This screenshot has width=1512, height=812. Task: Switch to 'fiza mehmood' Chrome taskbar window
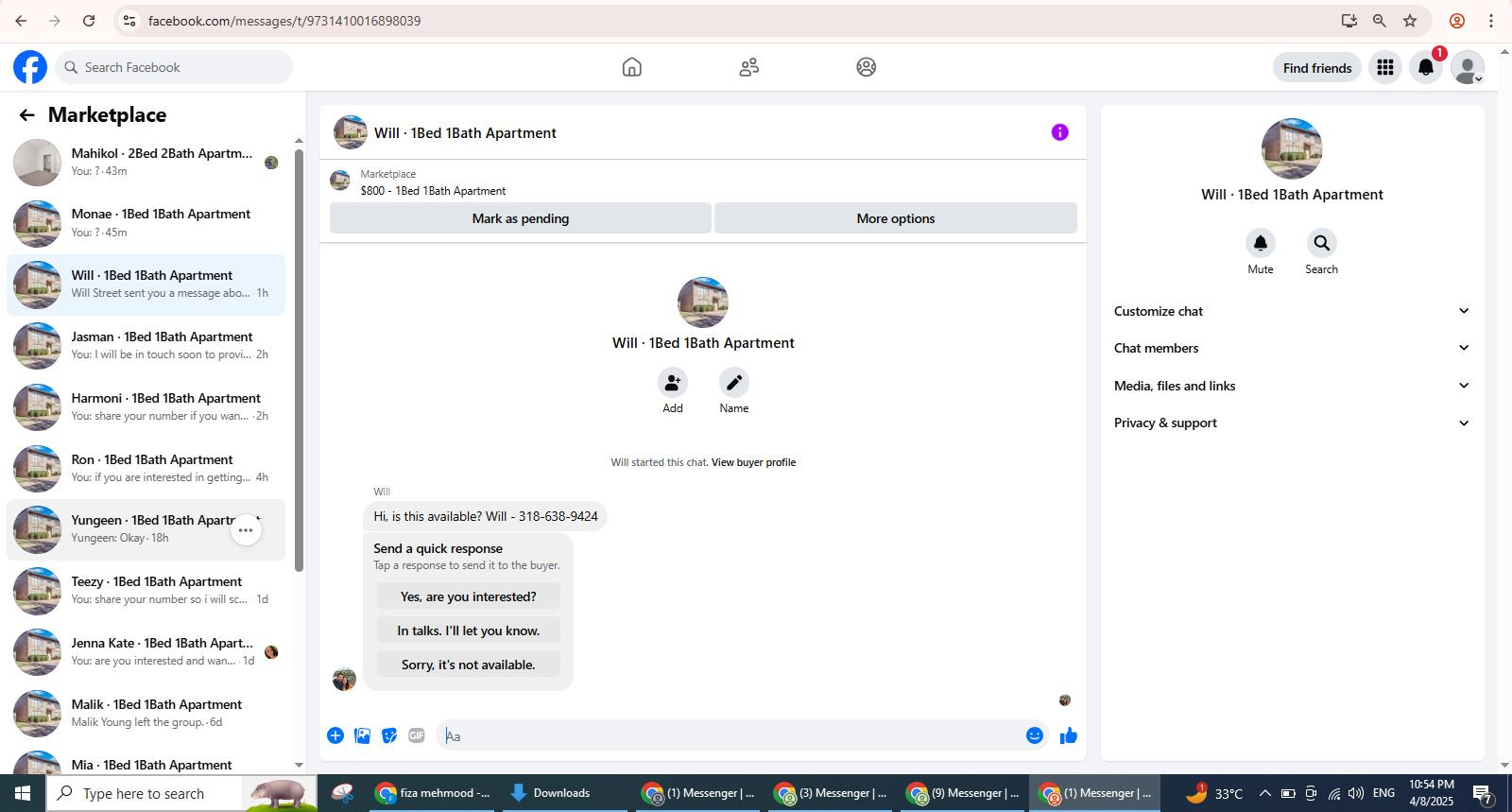point(433,793)
